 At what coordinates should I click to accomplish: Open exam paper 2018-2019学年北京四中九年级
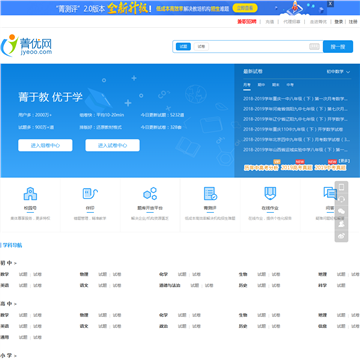(x=296, y=139)
